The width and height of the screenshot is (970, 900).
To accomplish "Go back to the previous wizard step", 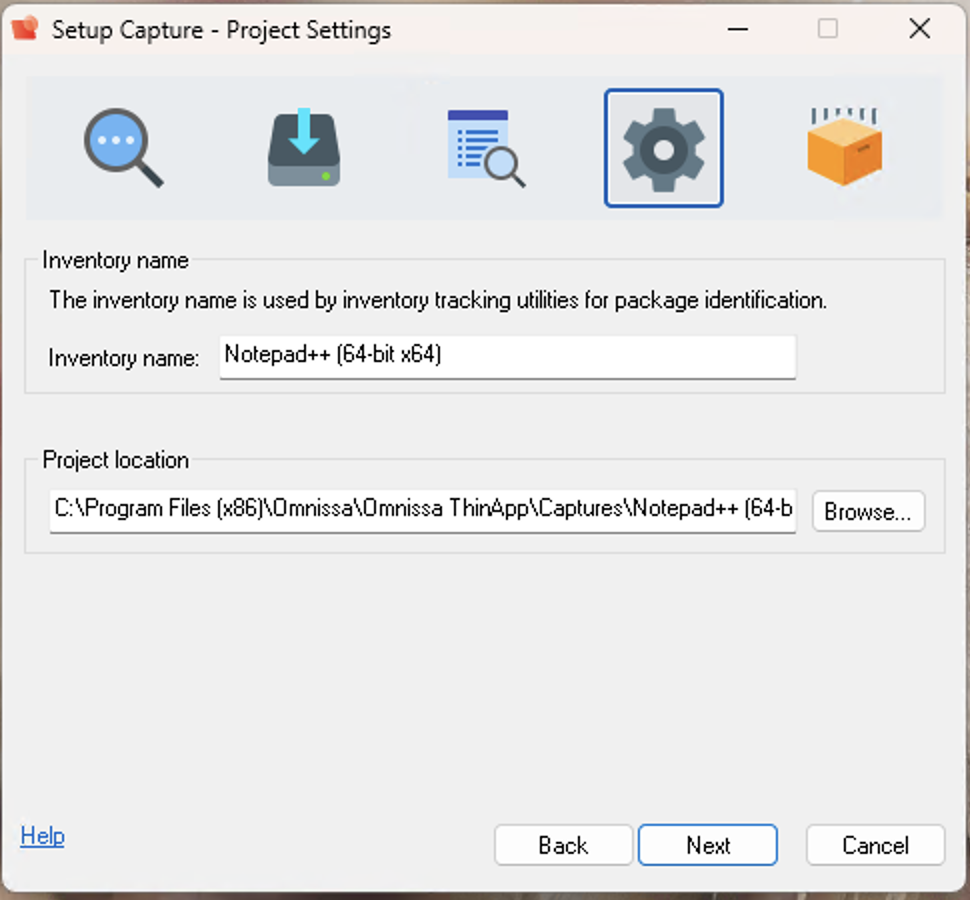I will 563,845.
